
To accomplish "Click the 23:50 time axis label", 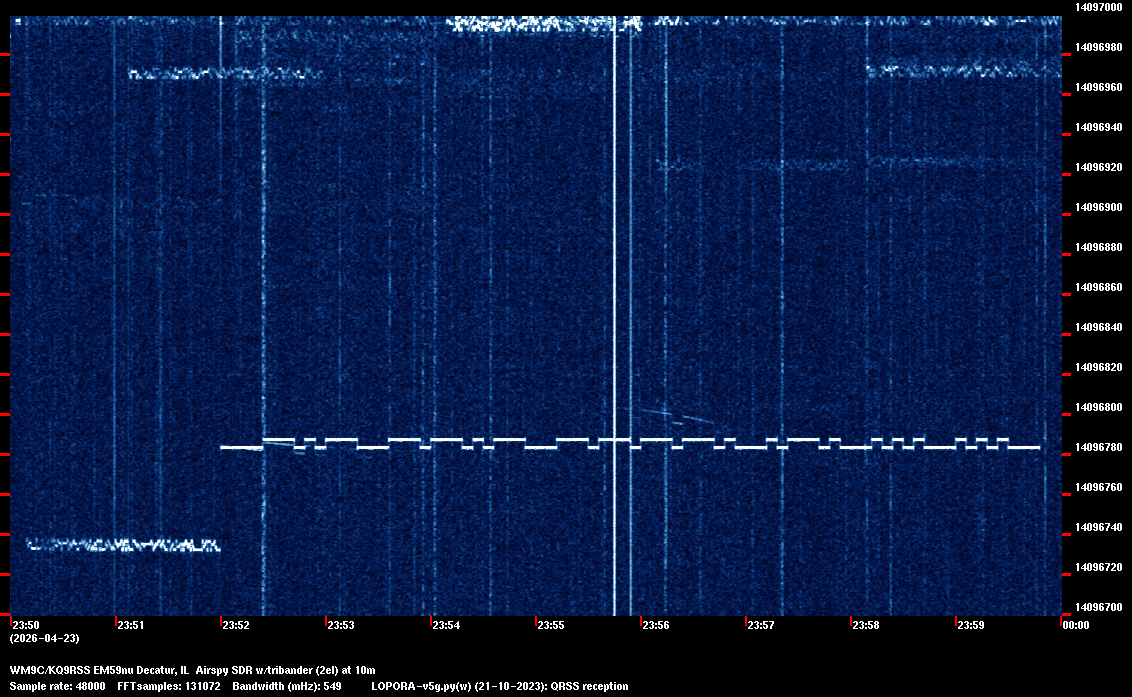I will (25, 625).
